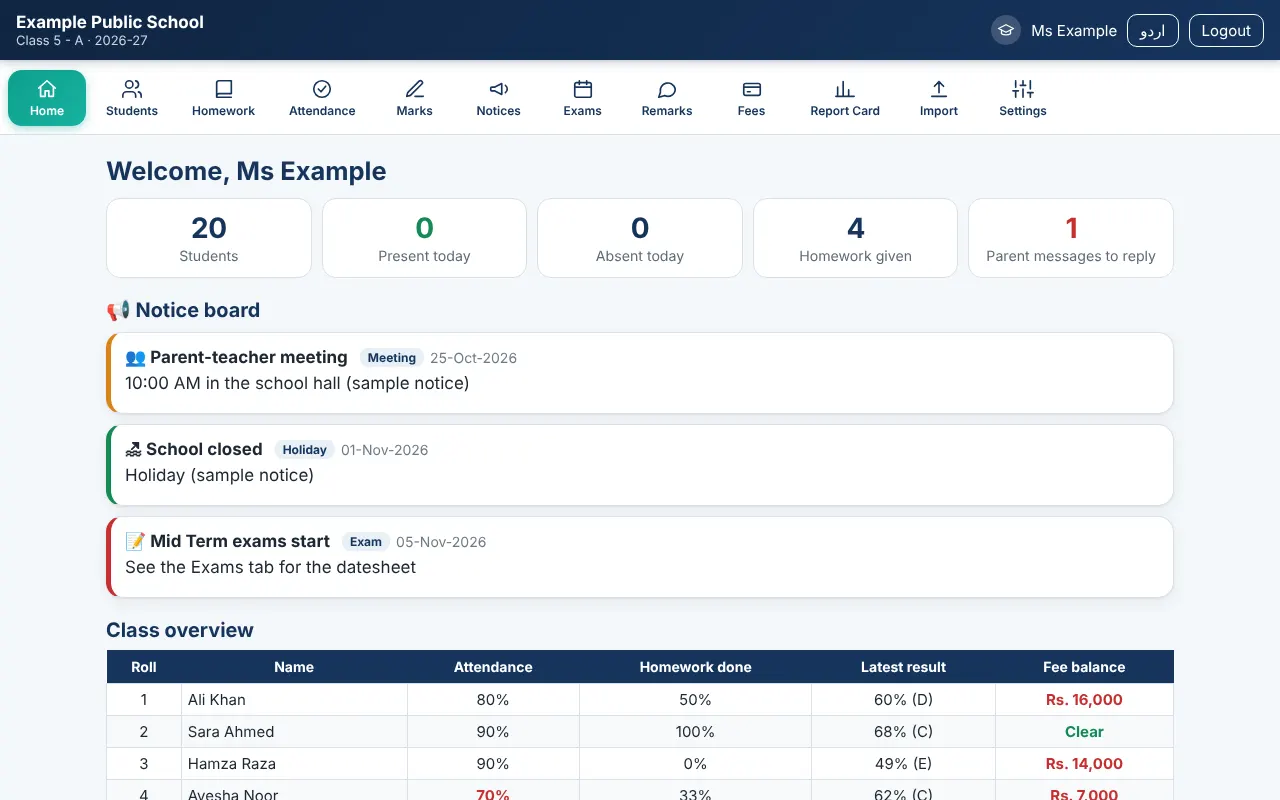Click fee balance Rs. 16,000
Image resolution: width=1280 pixels, height=800 pixels.
[x=1084, y=700]
